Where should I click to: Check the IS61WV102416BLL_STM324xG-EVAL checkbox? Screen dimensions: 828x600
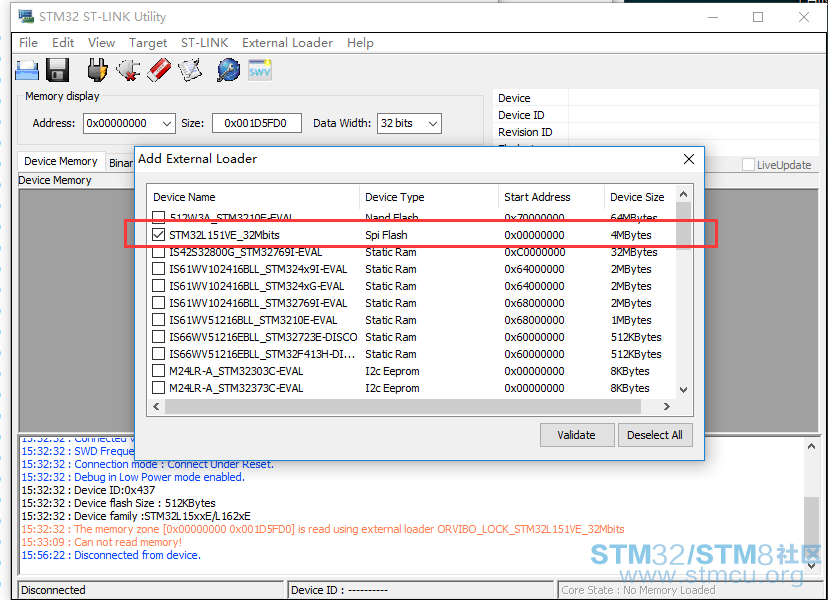pos(158,286)
